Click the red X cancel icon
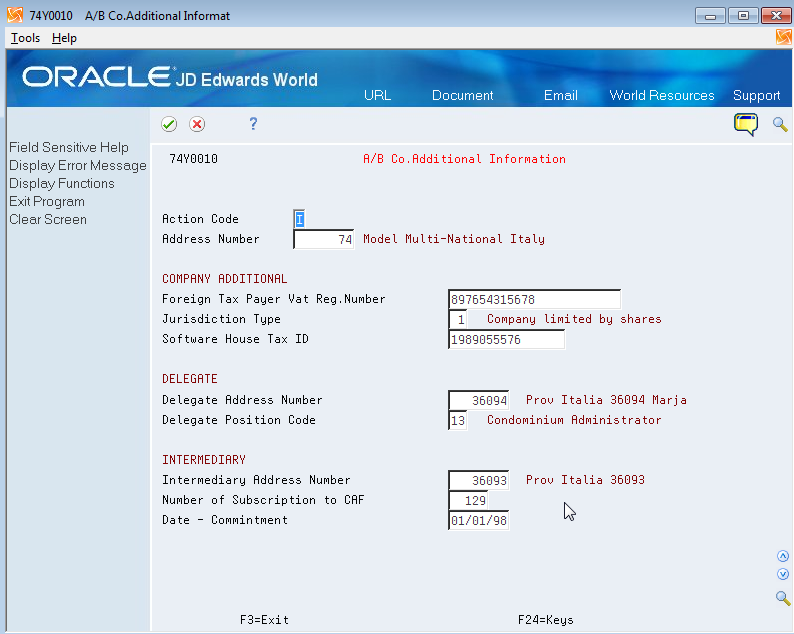The height and width of the screenshot is (634, 794). coord(197,124)
